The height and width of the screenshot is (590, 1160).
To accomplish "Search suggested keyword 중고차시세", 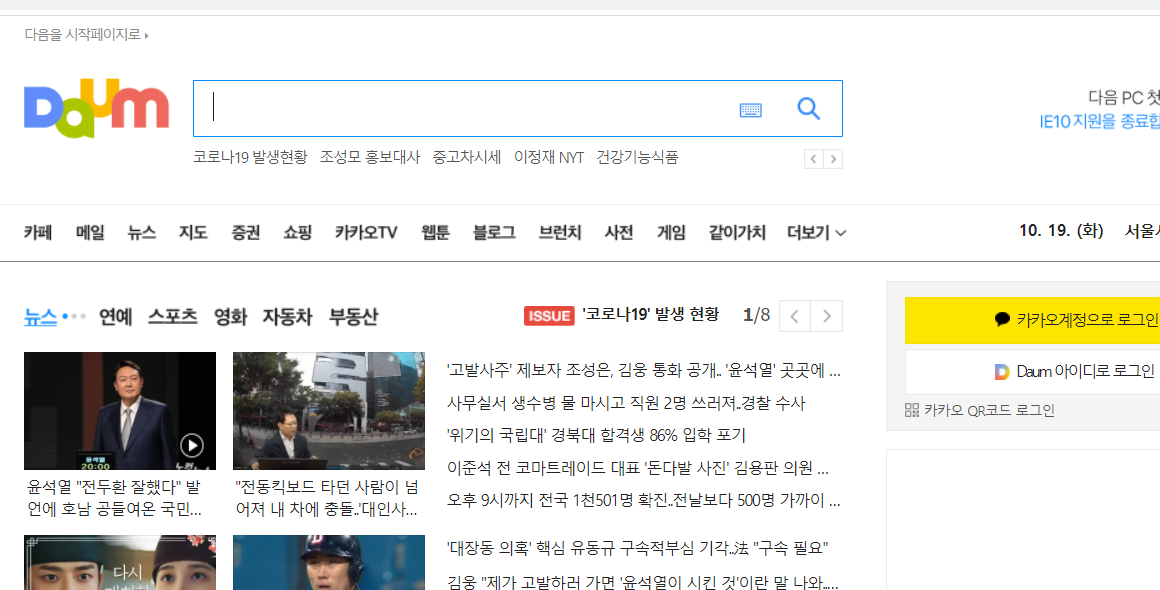I will (467, 157).
